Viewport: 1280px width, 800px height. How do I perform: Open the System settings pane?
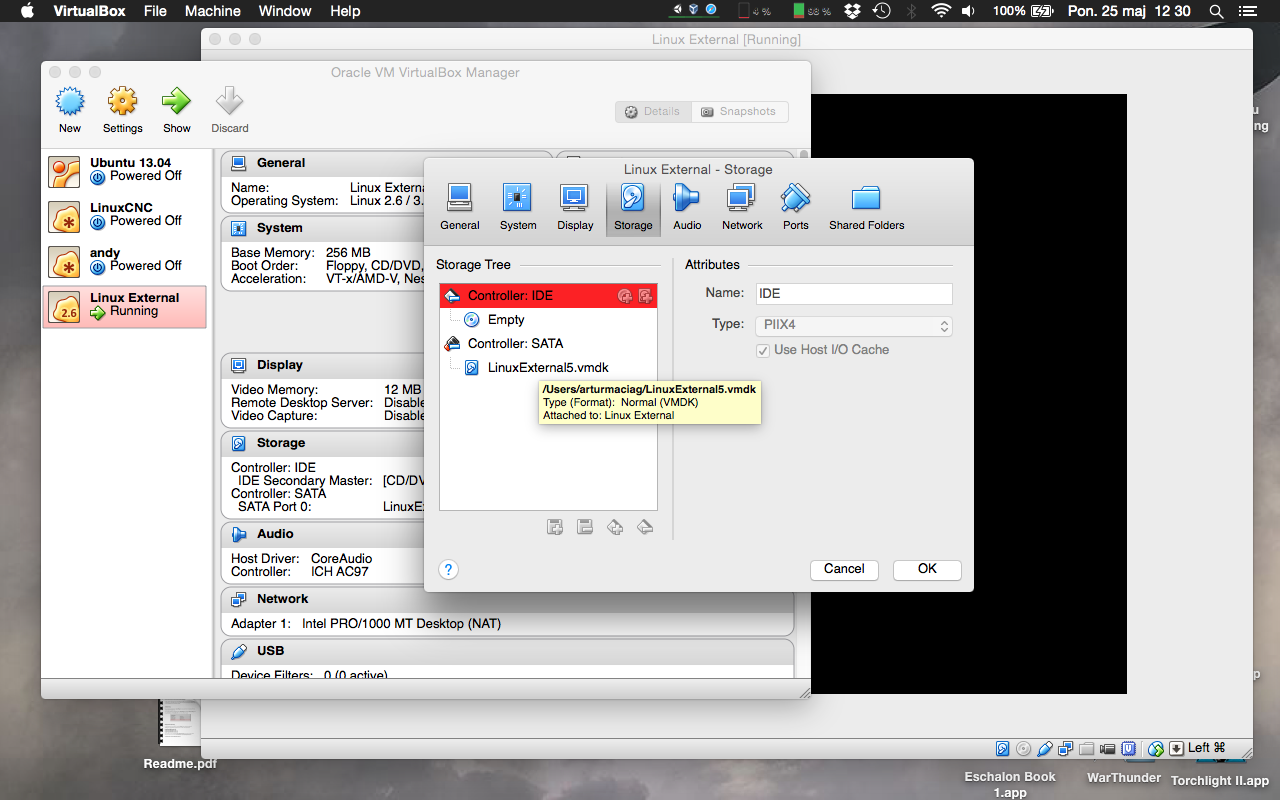click(518, 207)
